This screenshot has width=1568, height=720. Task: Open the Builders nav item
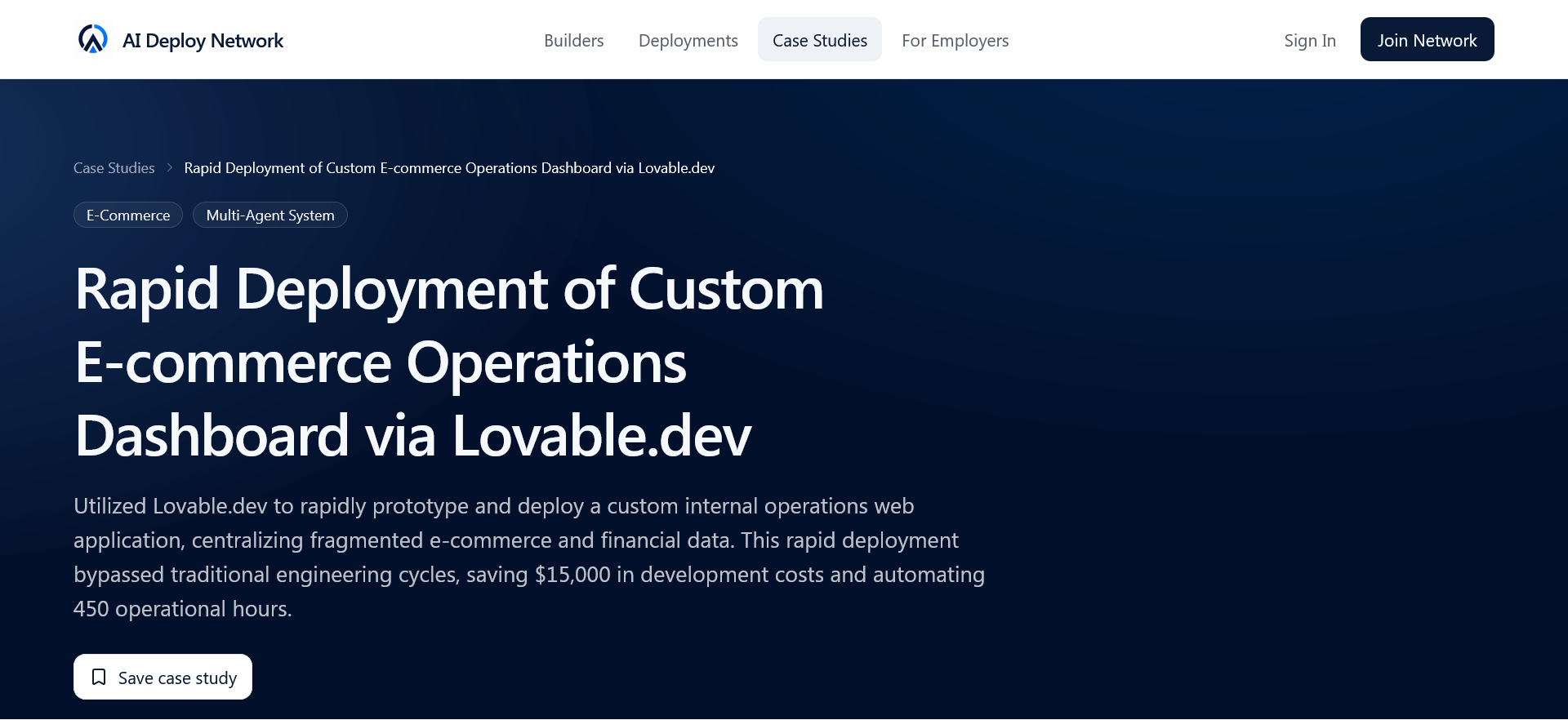click(x=574, y=40)
